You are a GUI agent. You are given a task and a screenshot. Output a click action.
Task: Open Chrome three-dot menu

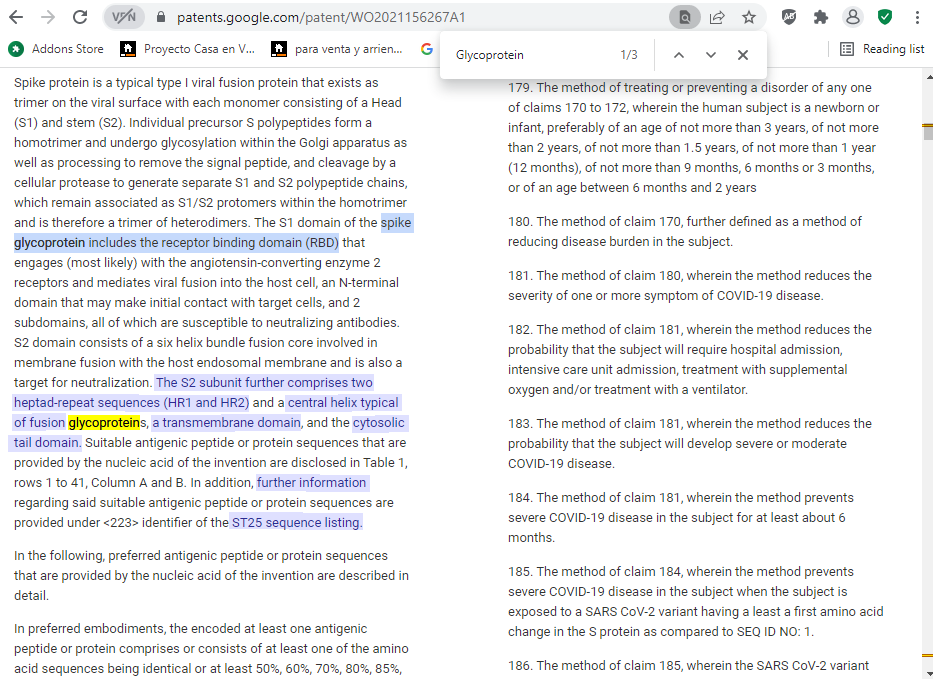coord(917,17)
